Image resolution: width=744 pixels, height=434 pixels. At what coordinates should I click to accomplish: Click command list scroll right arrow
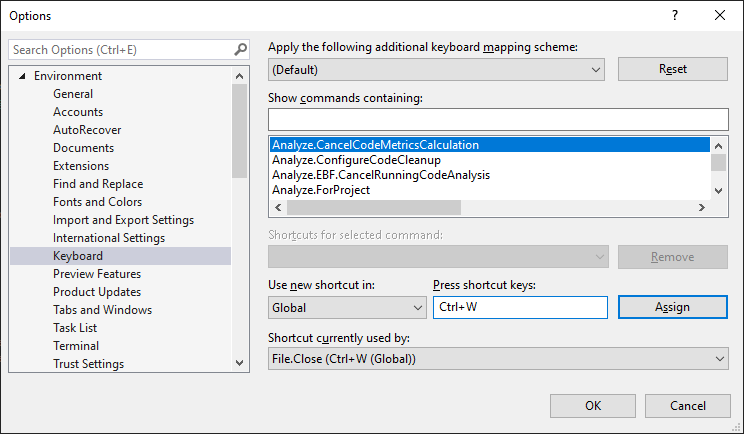tap(701, 207)
